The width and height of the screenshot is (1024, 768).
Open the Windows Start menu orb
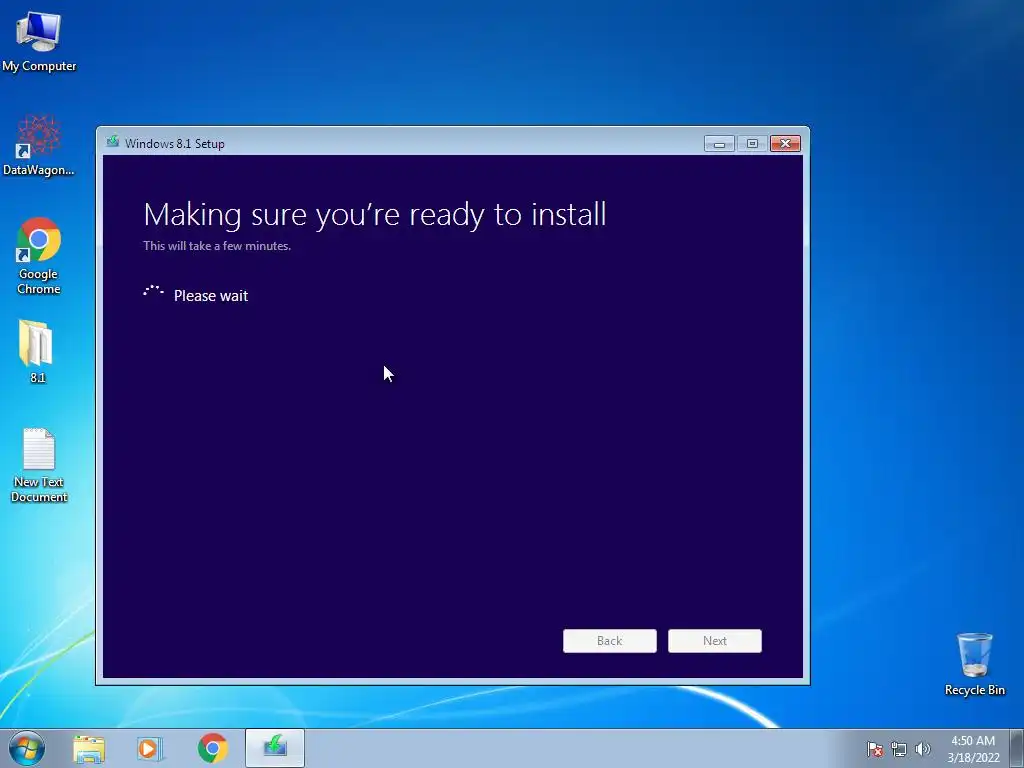point(27,748)
